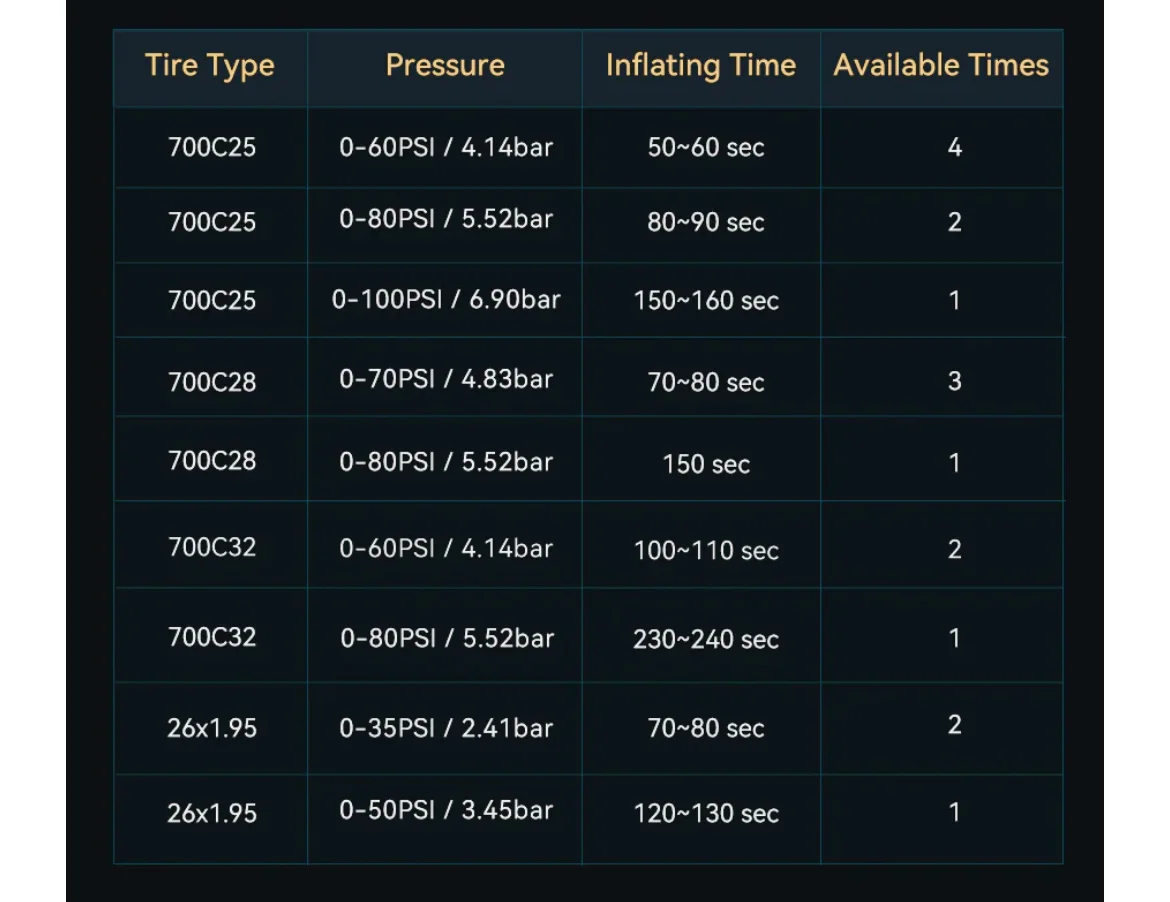The width and height of the screenshot is (1170, 902).
Task: Click the 50~60 sec inflating time cell
Action: click(706, 148)
